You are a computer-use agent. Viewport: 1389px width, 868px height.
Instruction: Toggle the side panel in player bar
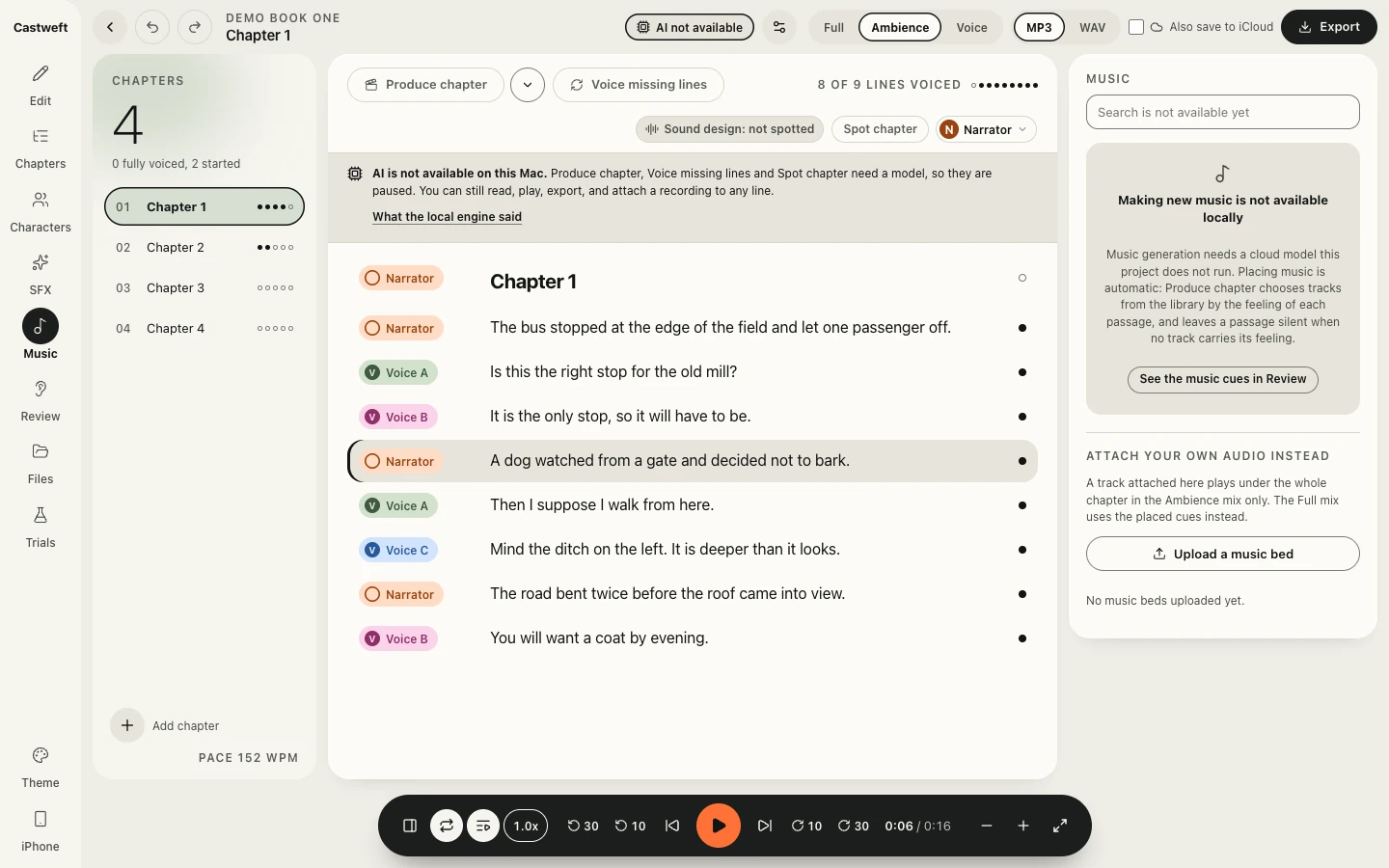pos(410,826)
